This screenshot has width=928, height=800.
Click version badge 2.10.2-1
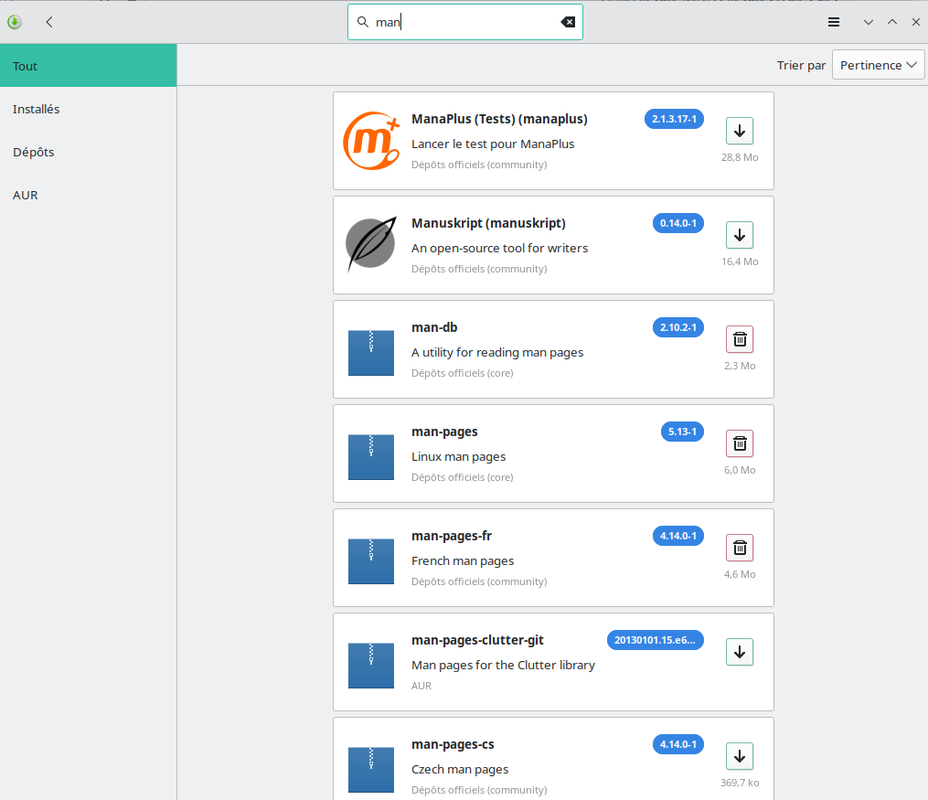(x=678, y=327)
